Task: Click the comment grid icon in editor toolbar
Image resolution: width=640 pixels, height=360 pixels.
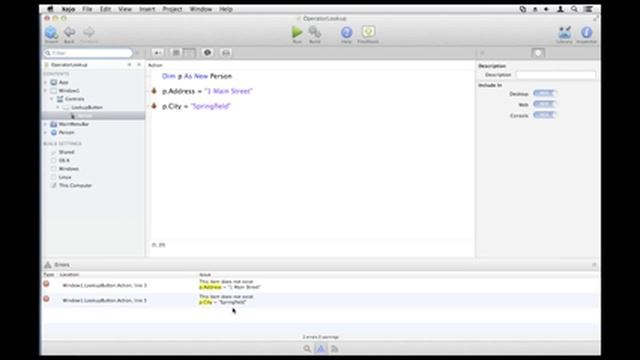Action: 176,53
